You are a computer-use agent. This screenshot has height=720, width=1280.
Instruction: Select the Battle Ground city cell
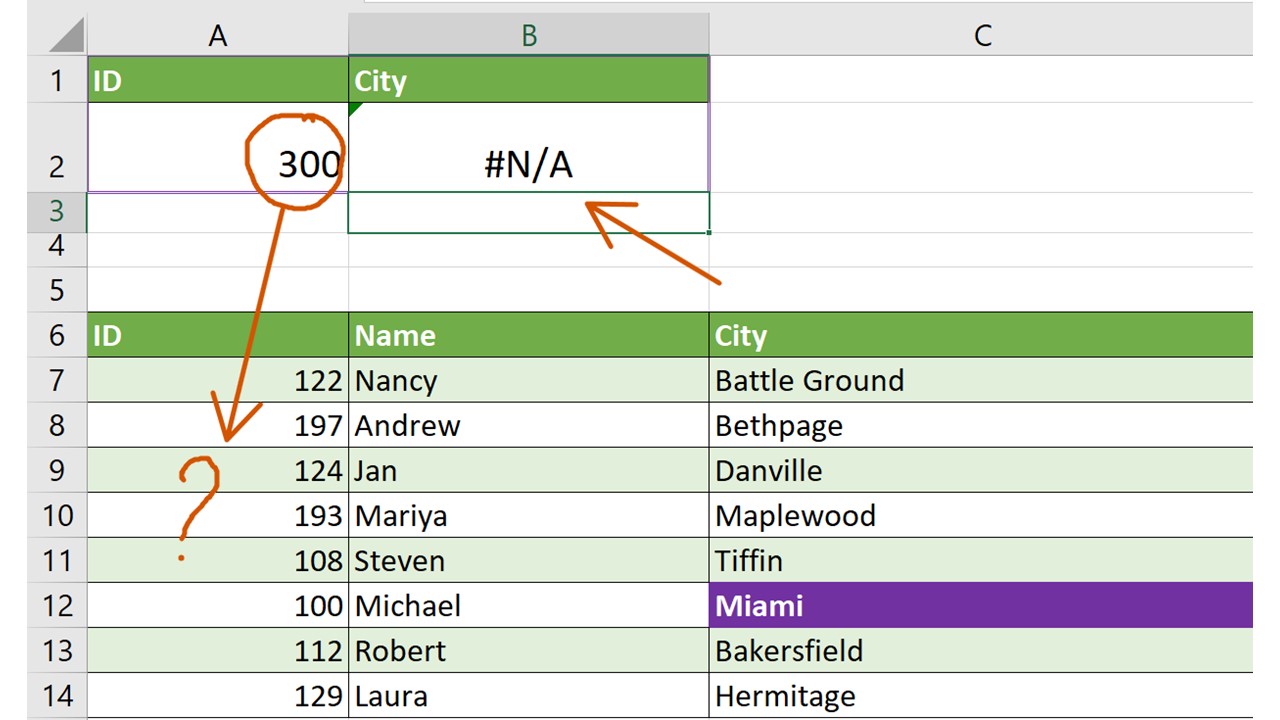pos(981,380)
